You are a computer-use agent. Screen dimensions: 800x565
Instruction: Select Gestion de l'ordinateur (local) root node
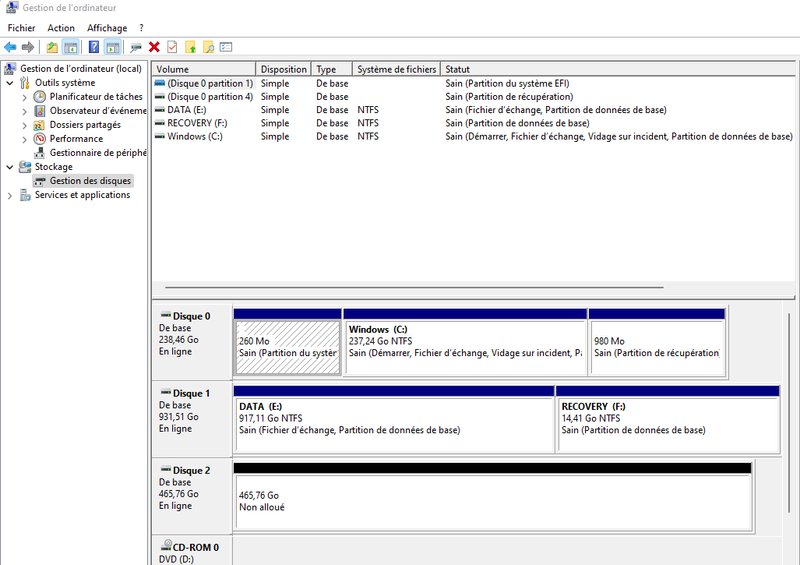[81, 68]
